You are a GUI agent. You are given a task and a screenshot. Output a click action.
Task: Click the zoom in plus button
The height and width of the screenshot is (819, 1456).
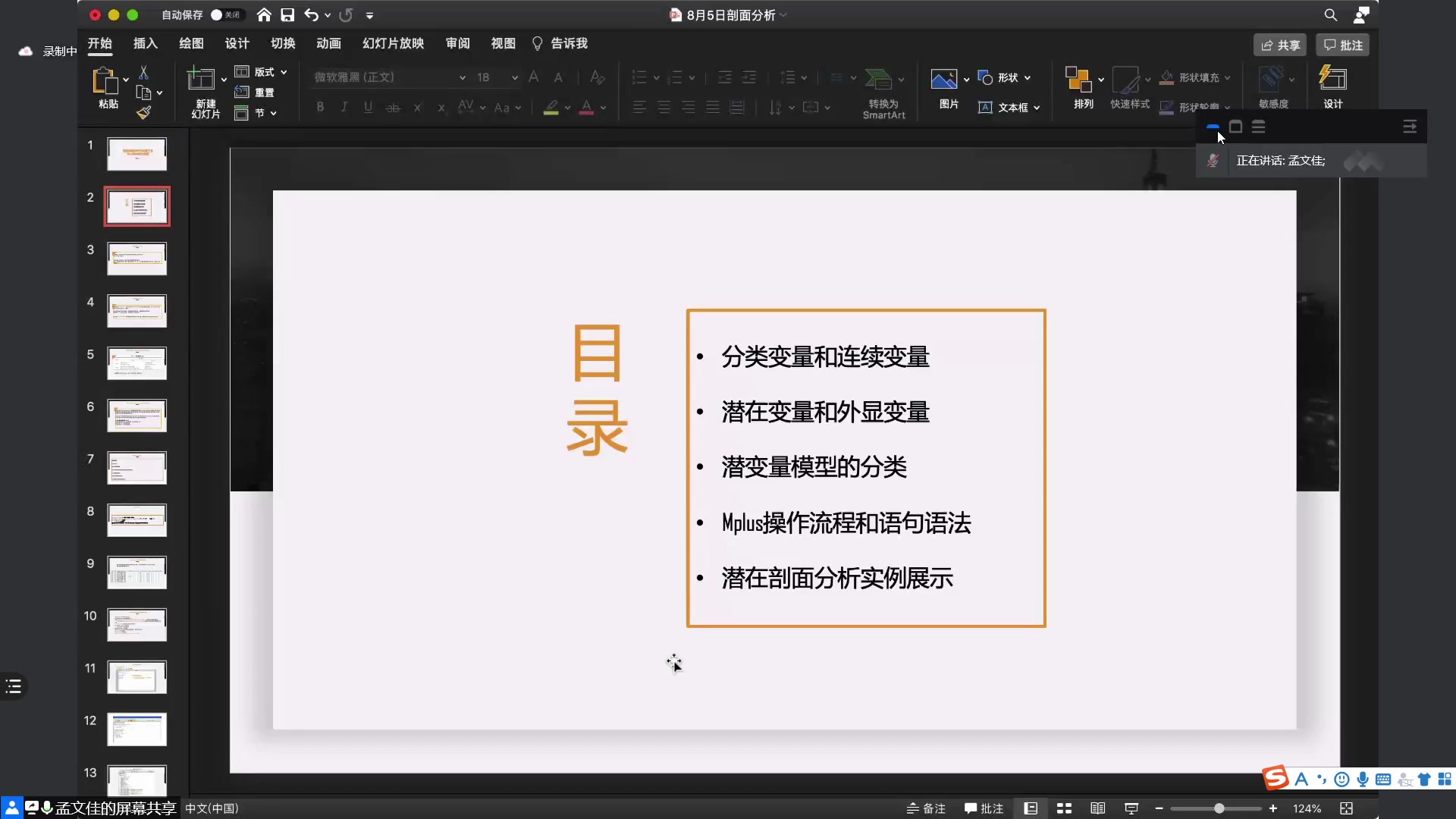tap(1273, 808)
